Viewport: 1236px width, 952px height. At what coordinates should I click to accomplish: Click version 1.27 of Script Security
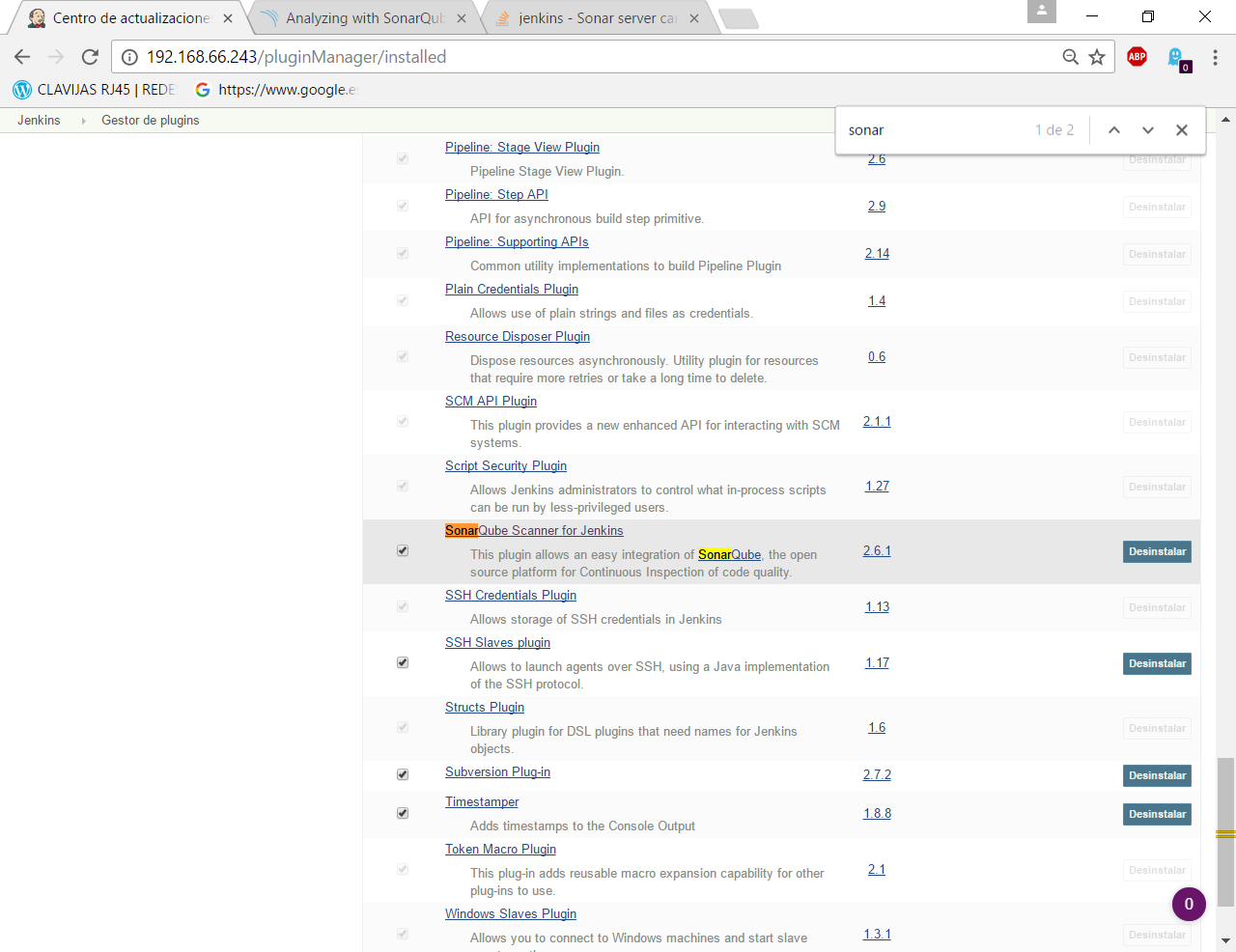pos(877,487)
